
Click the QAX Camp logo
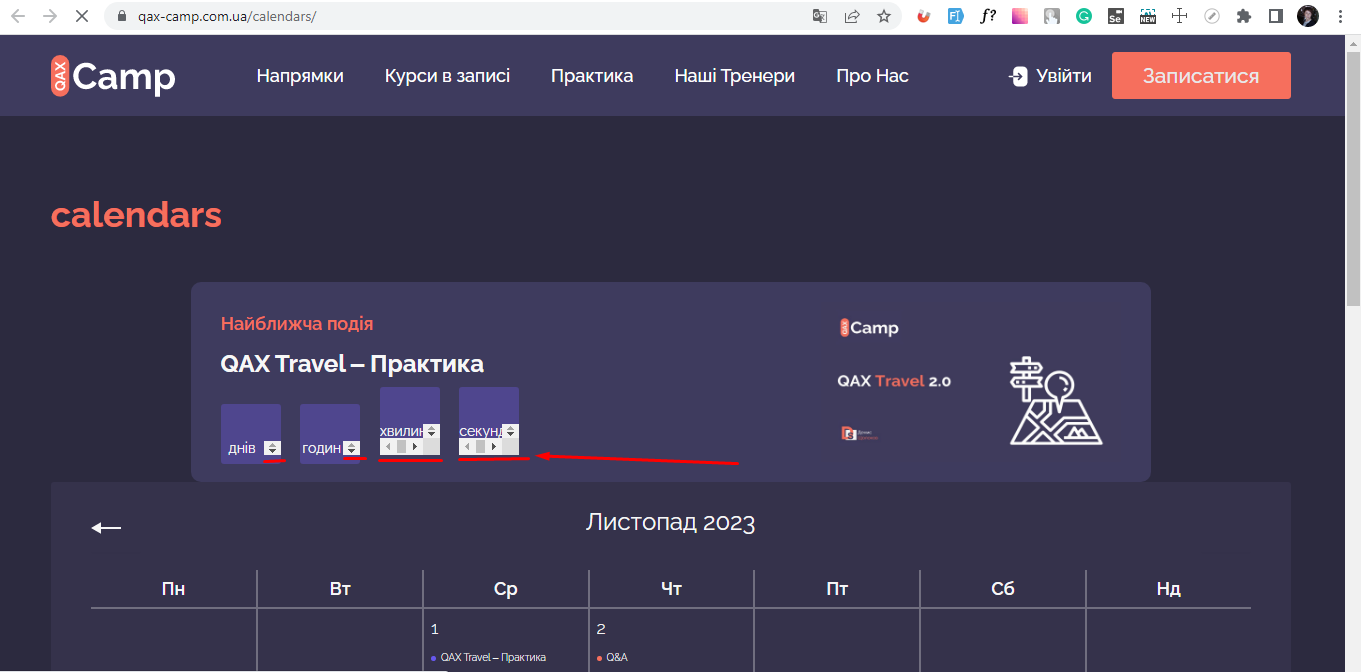[112, 75]
